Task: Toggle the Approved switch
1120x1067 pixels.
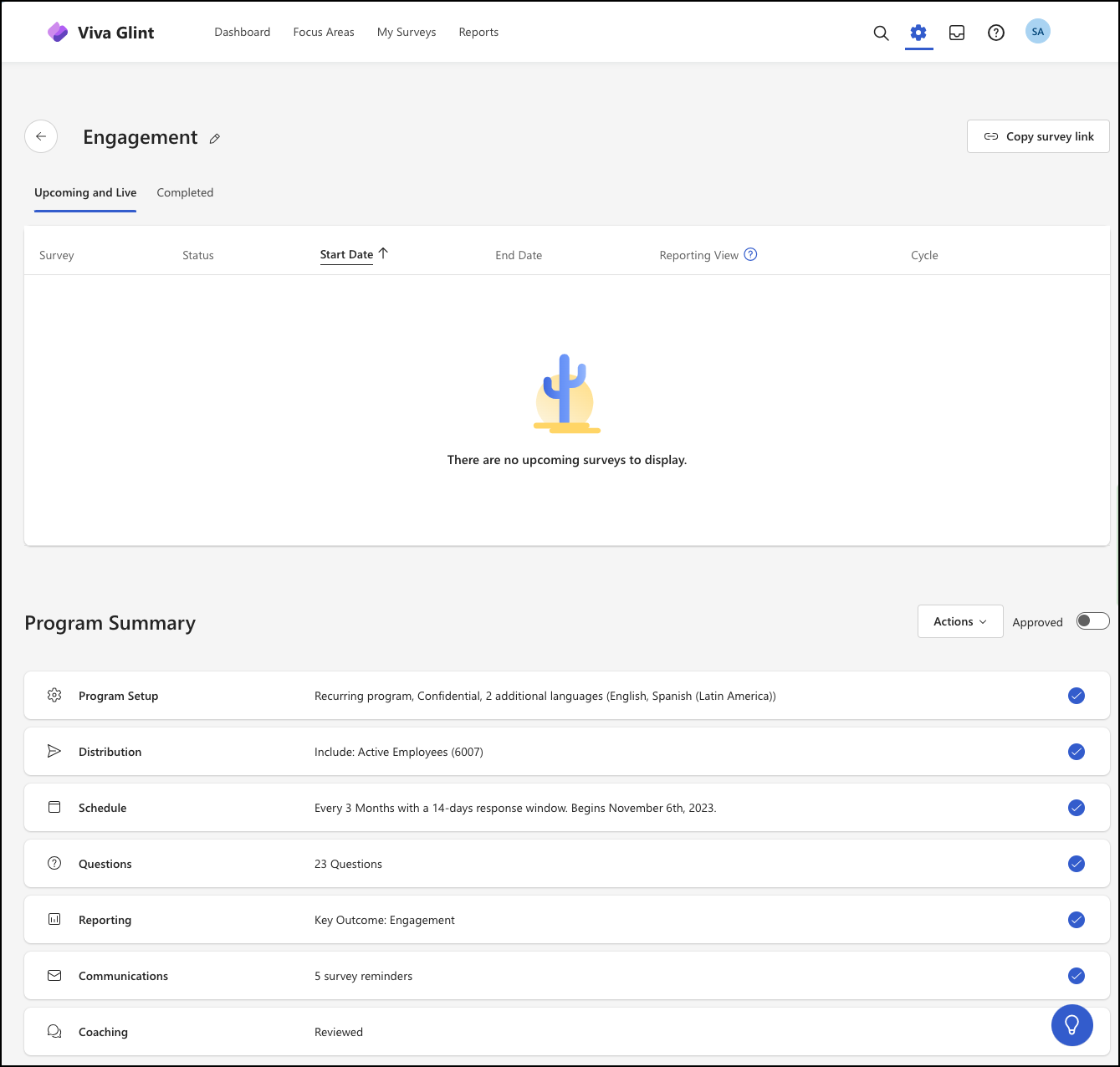Action: [x=1092, y=621]
